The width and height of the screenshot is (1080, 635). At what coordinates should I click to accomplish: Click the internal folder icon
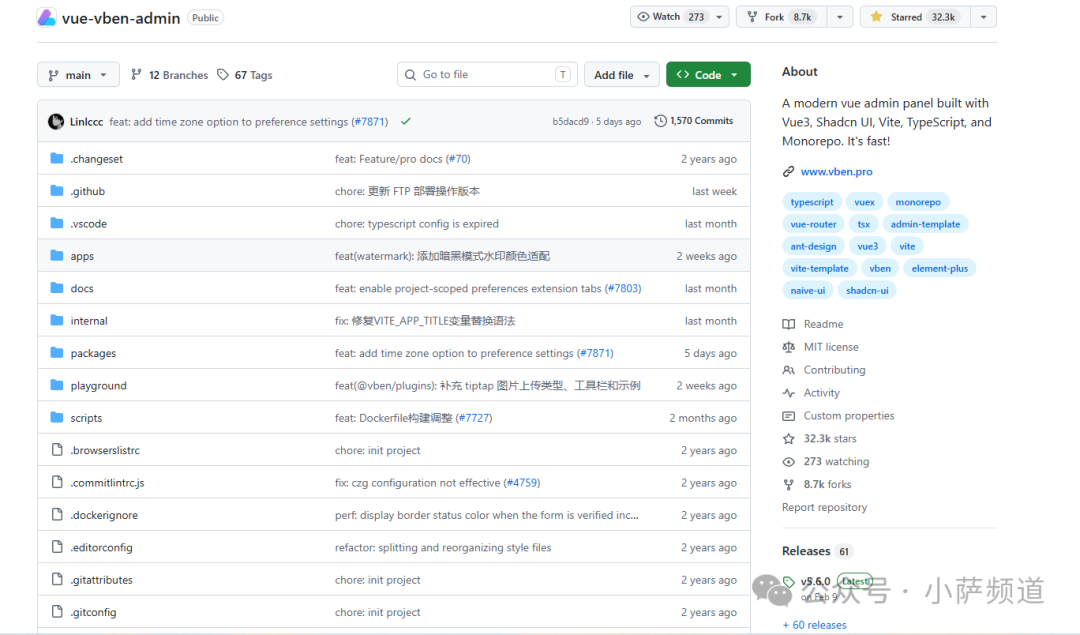click(x=57, y=320)
